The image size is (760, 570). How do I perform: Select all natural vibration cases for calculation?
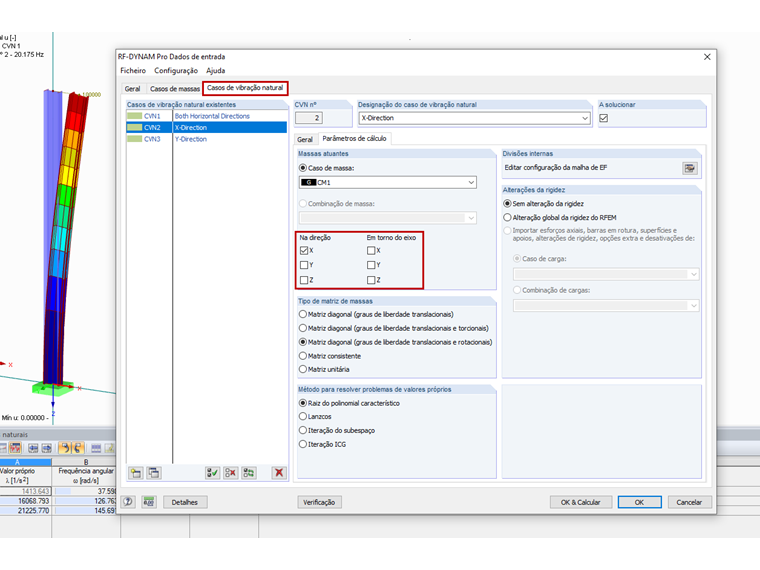pyautogui.click(x=212, y=473)
